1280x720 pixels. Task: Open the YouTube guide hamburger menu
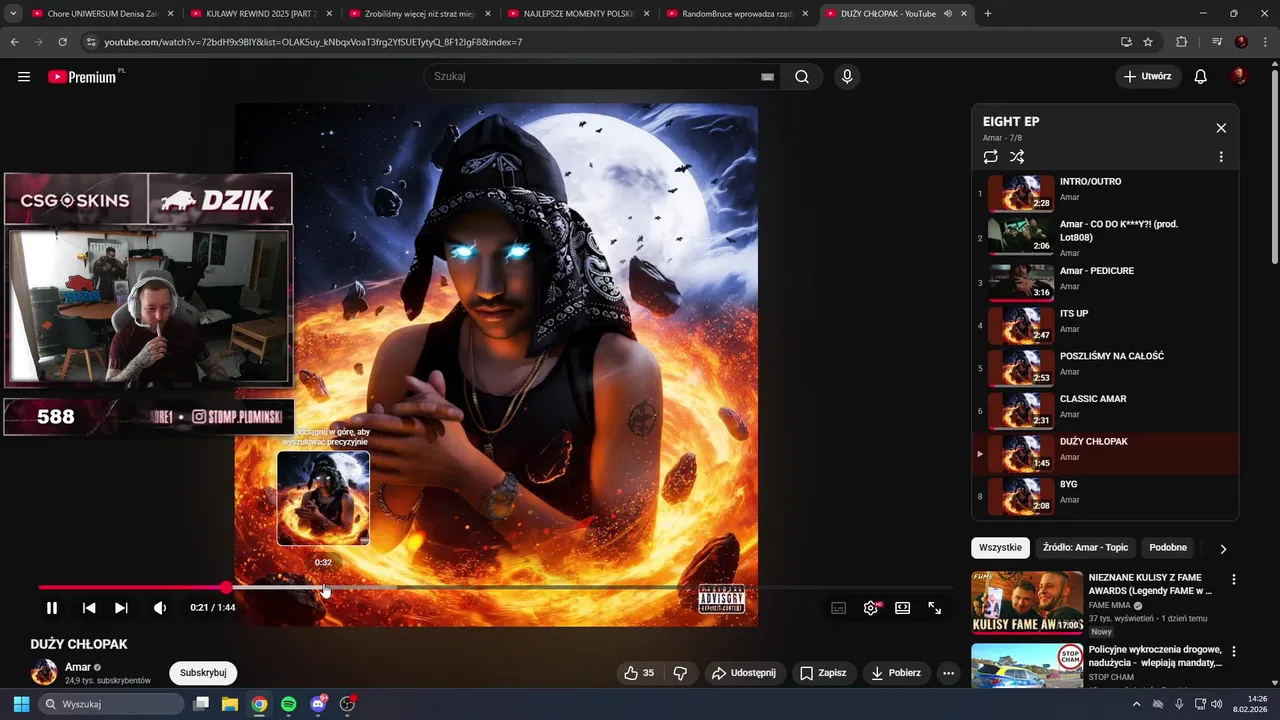(x=24, y=77)
